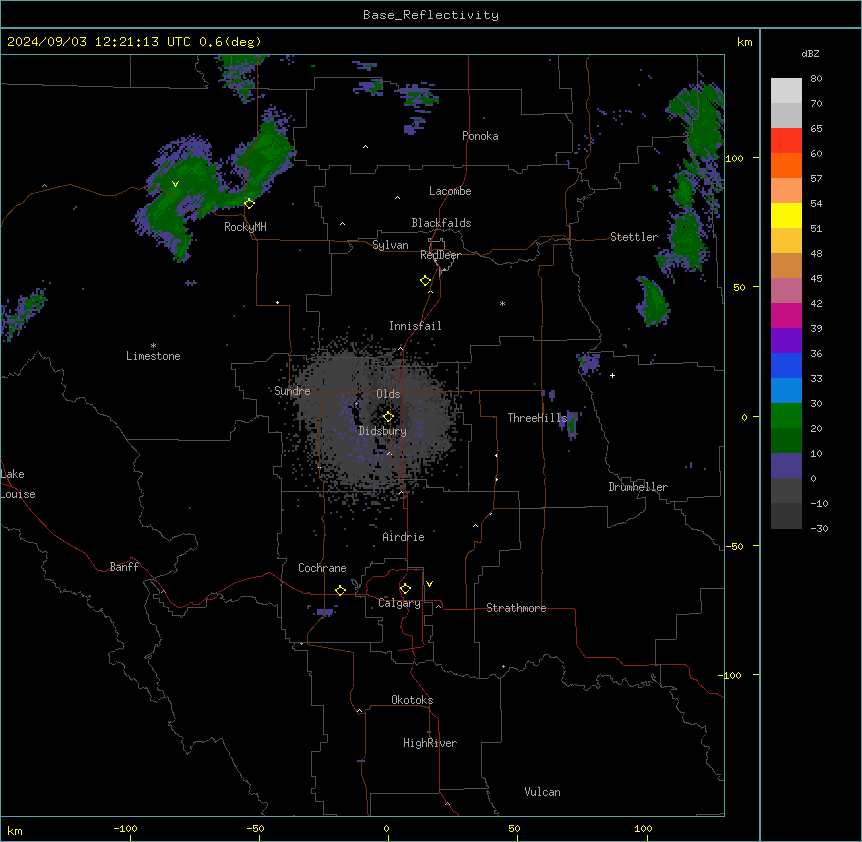This screenshot has height=842, width=862.
Task: Pick the white 80-70 dBZ legend swatch
Action: tap(786, 91)
